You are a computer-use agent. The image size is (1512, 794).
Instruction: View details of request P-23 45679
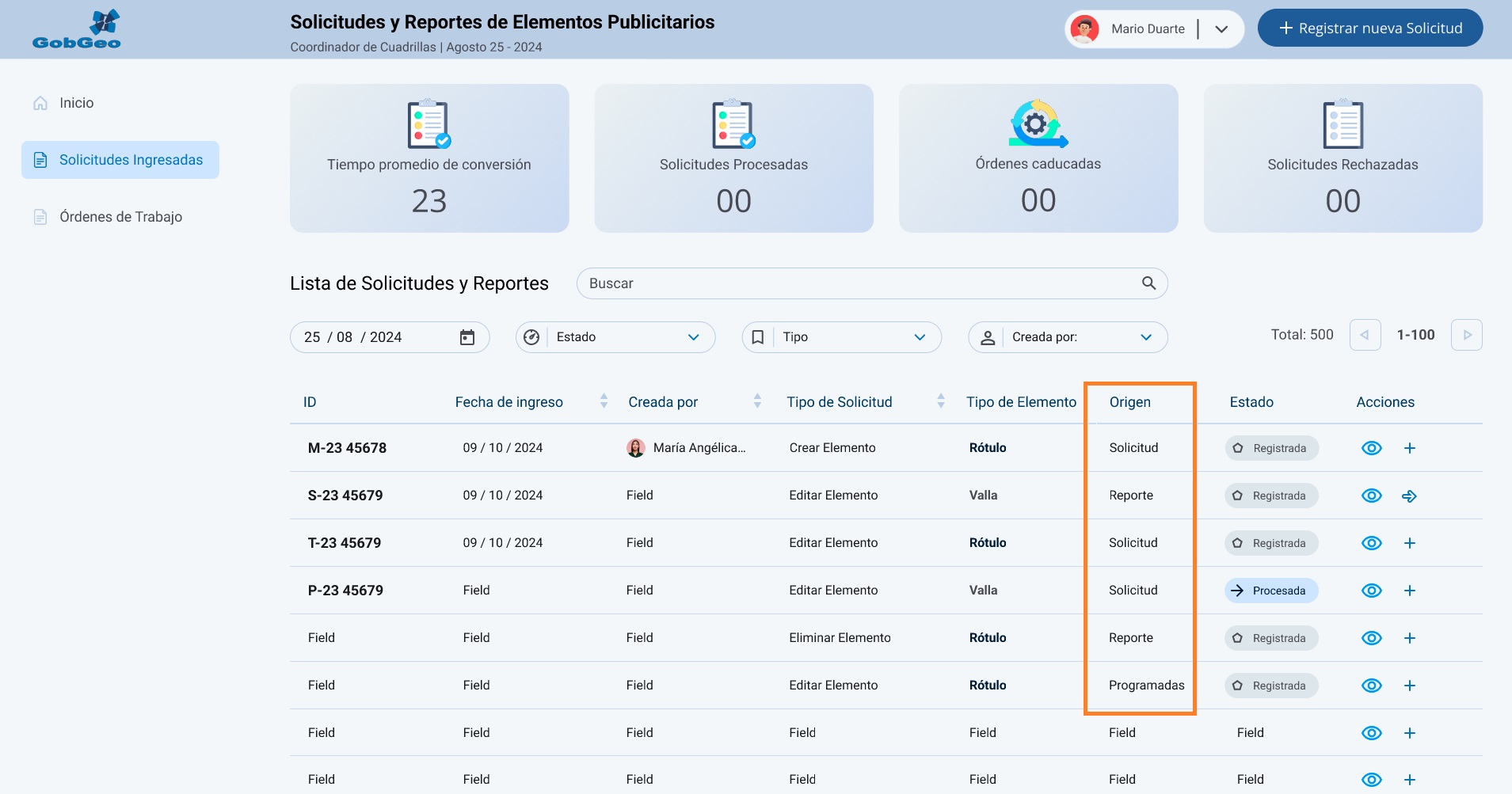tap(1371, 591)
